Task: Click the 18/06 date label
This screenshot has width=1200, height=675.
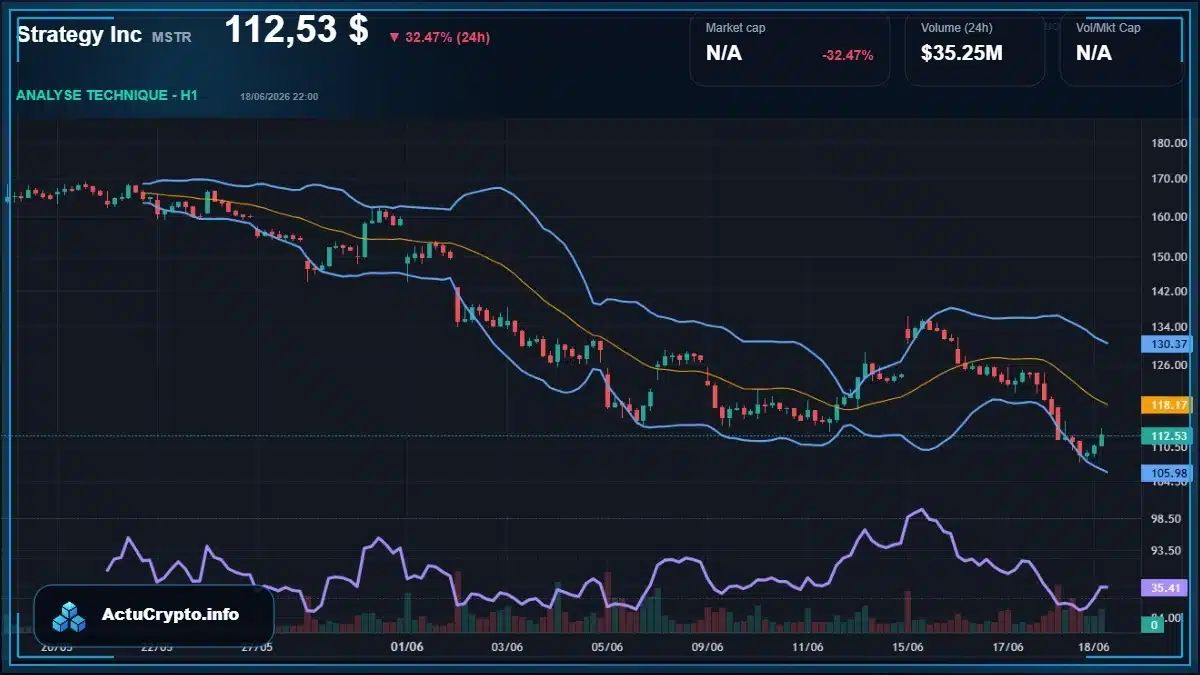Action: tap(1095, 648)
